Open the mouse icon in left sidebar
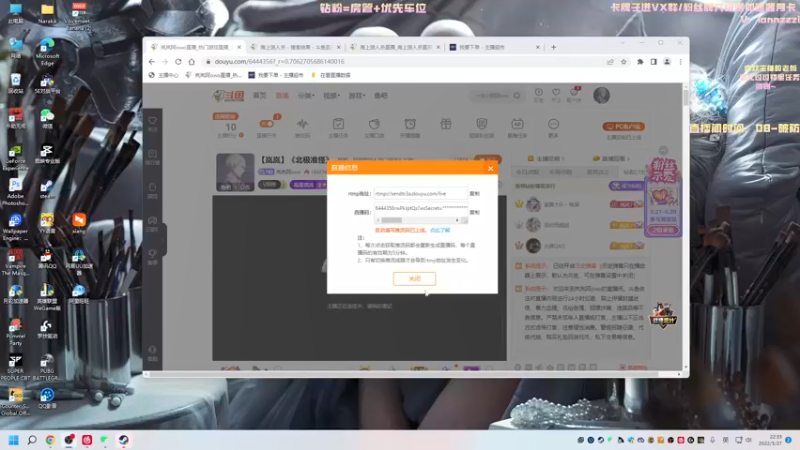Image resolution: width=800 pixels, height=450 pixels. click(x=153, y=189)
